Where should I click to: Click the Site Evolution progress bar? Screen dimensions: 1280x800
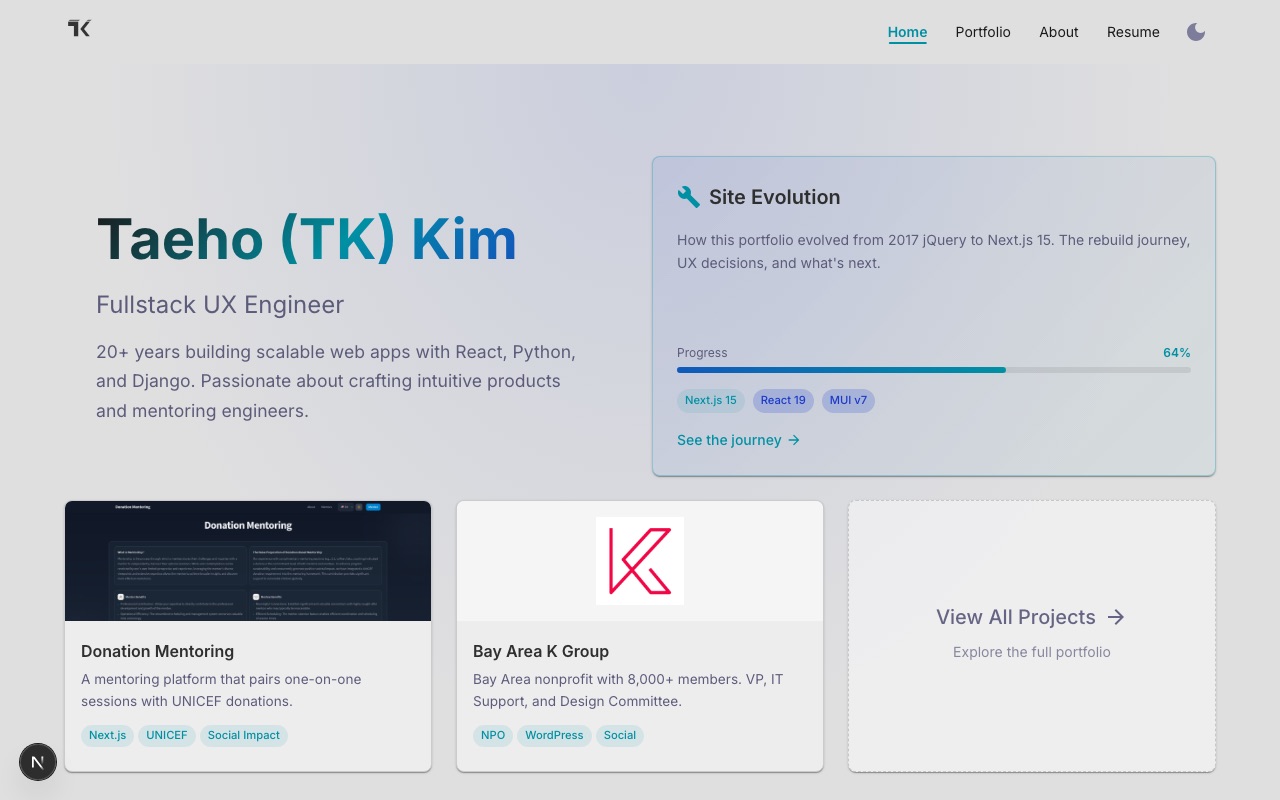[934, 370]
